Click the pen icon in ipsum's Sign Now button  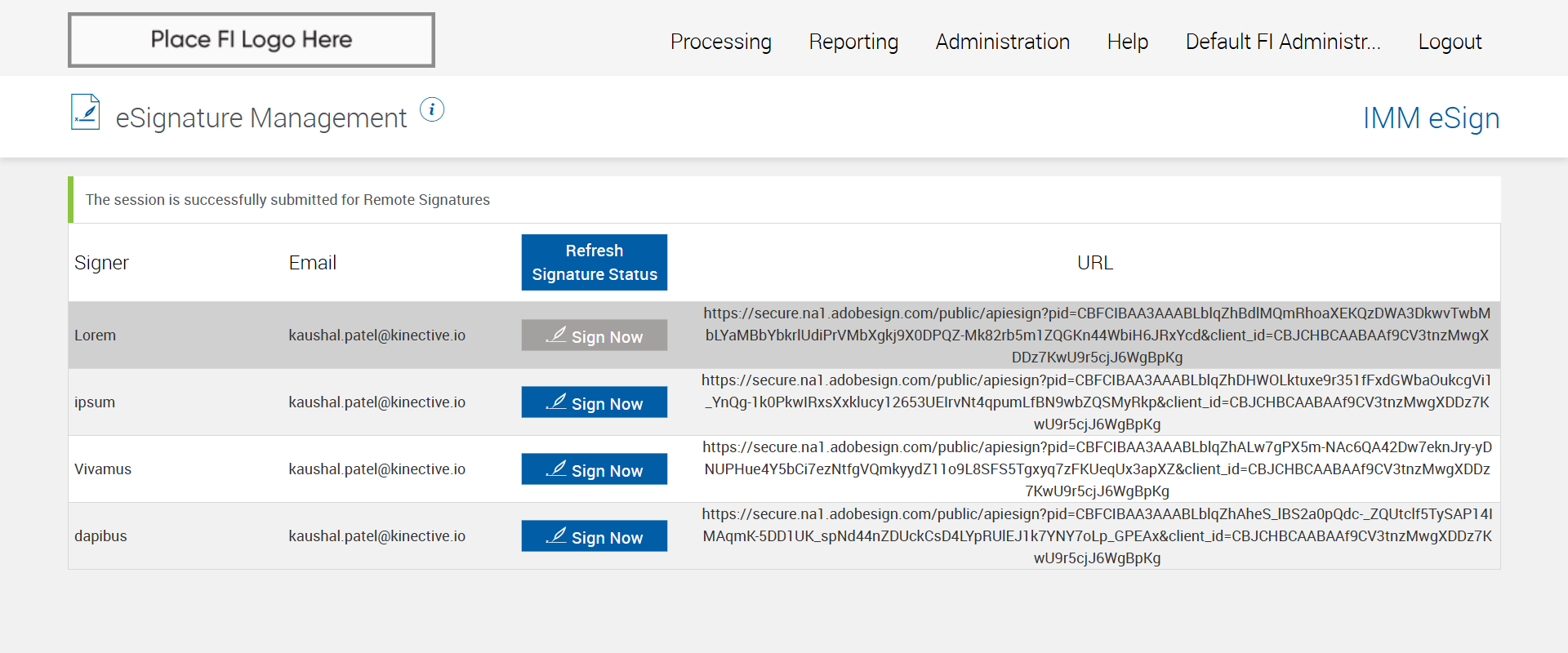pyautogui.click(x=556, y=402)
